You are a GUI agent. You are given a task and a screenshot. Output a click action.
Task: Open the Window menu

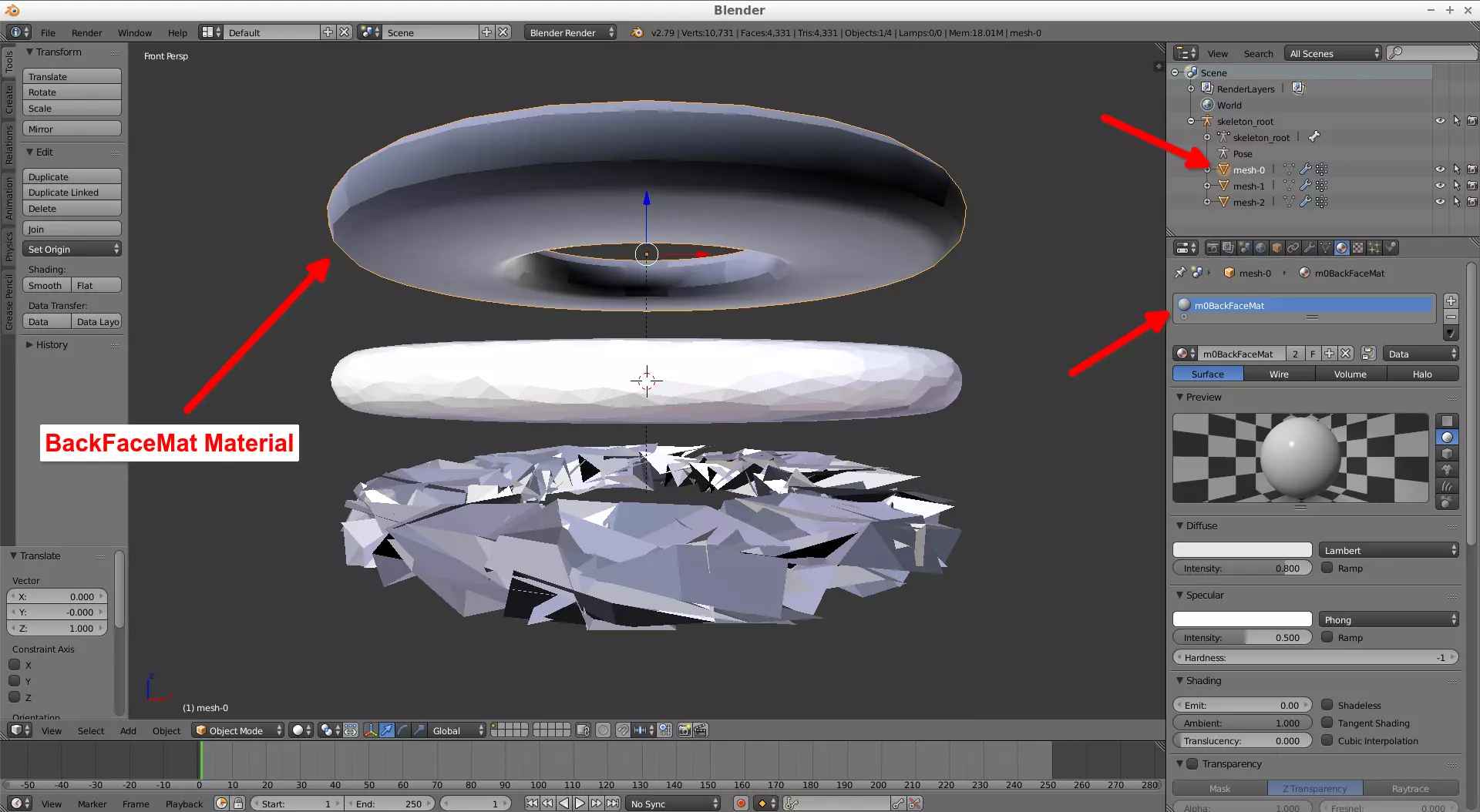click(x=134, y=32)
